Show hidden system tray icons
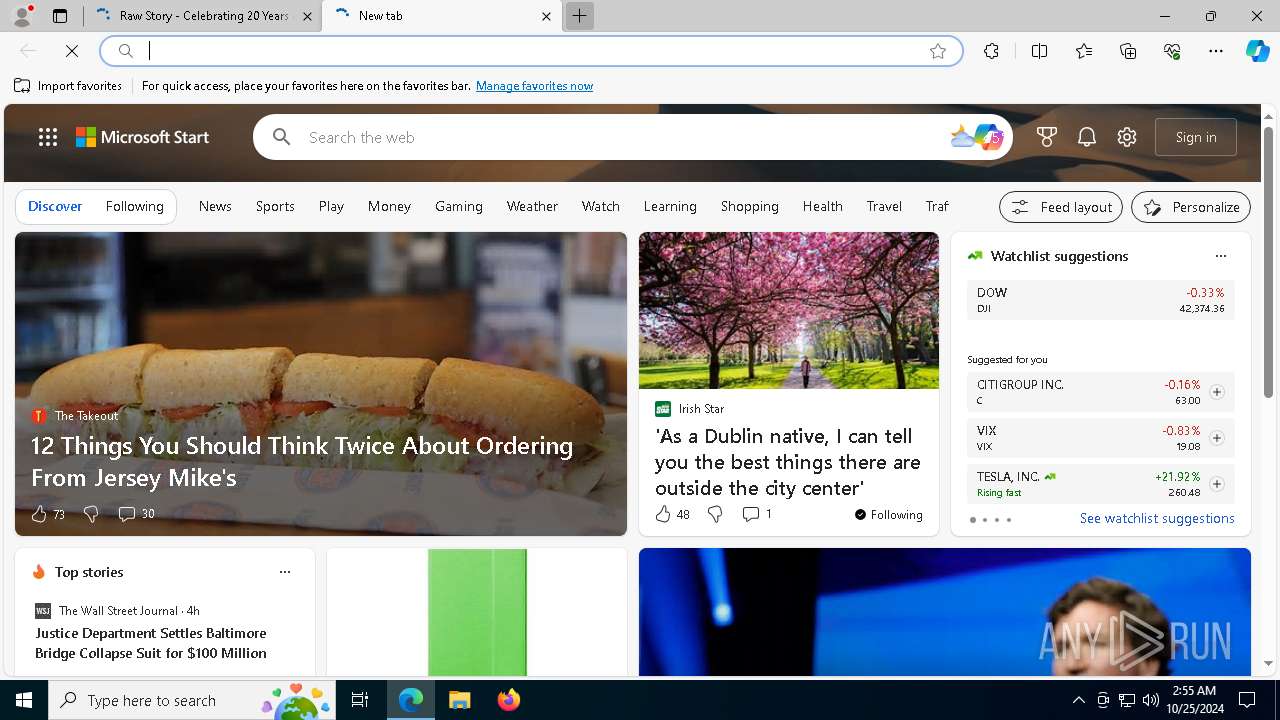The height and width of the screenshot is (720, 1280). (1078, 700)
